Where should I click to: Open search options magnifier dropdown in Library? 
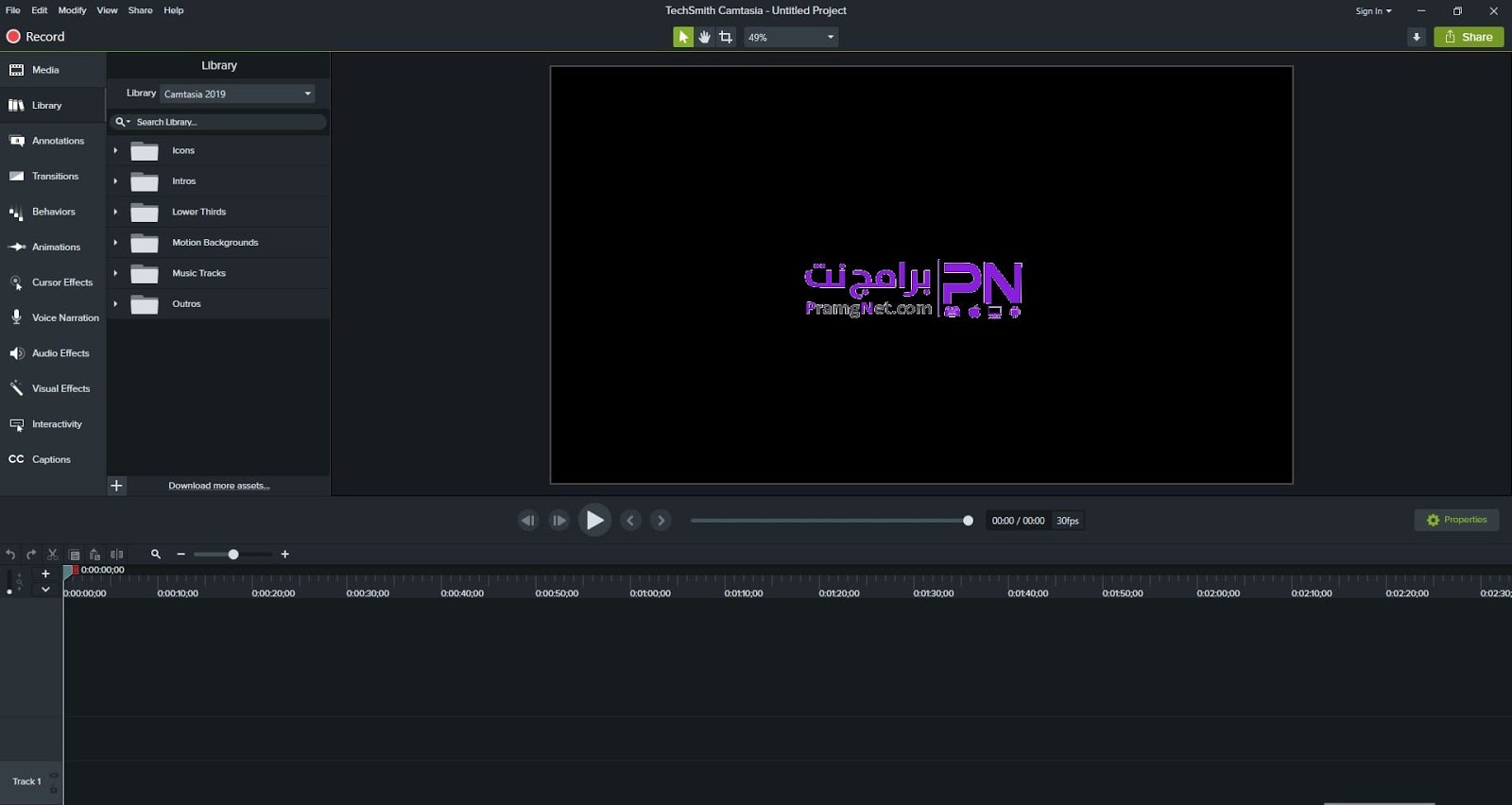tap(122, 122)
